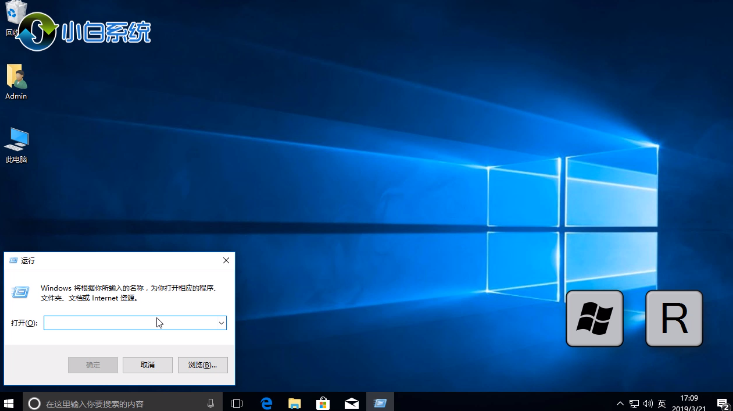Click the Task View taskbar icon
This screenshot has height=411, width=733.
point(237,403)
